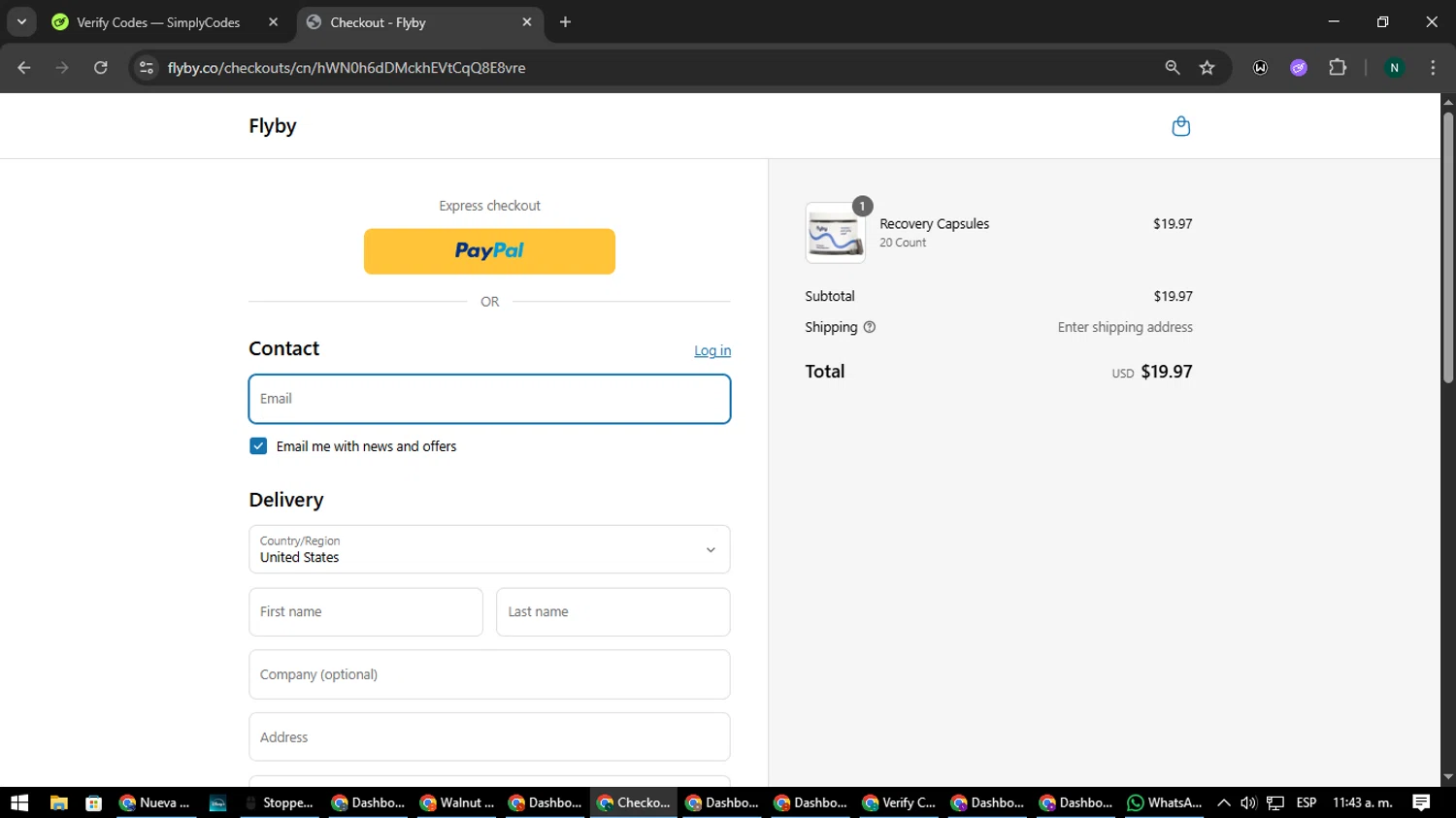
Task: Click the Enter shipping address text
Action: point(1125,327)
